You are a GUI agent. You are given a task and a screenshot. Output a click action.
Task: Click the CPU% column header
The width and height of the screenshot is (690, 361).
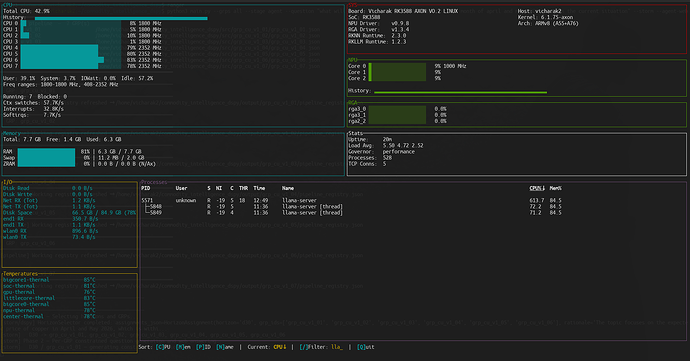tap(537, 188)
